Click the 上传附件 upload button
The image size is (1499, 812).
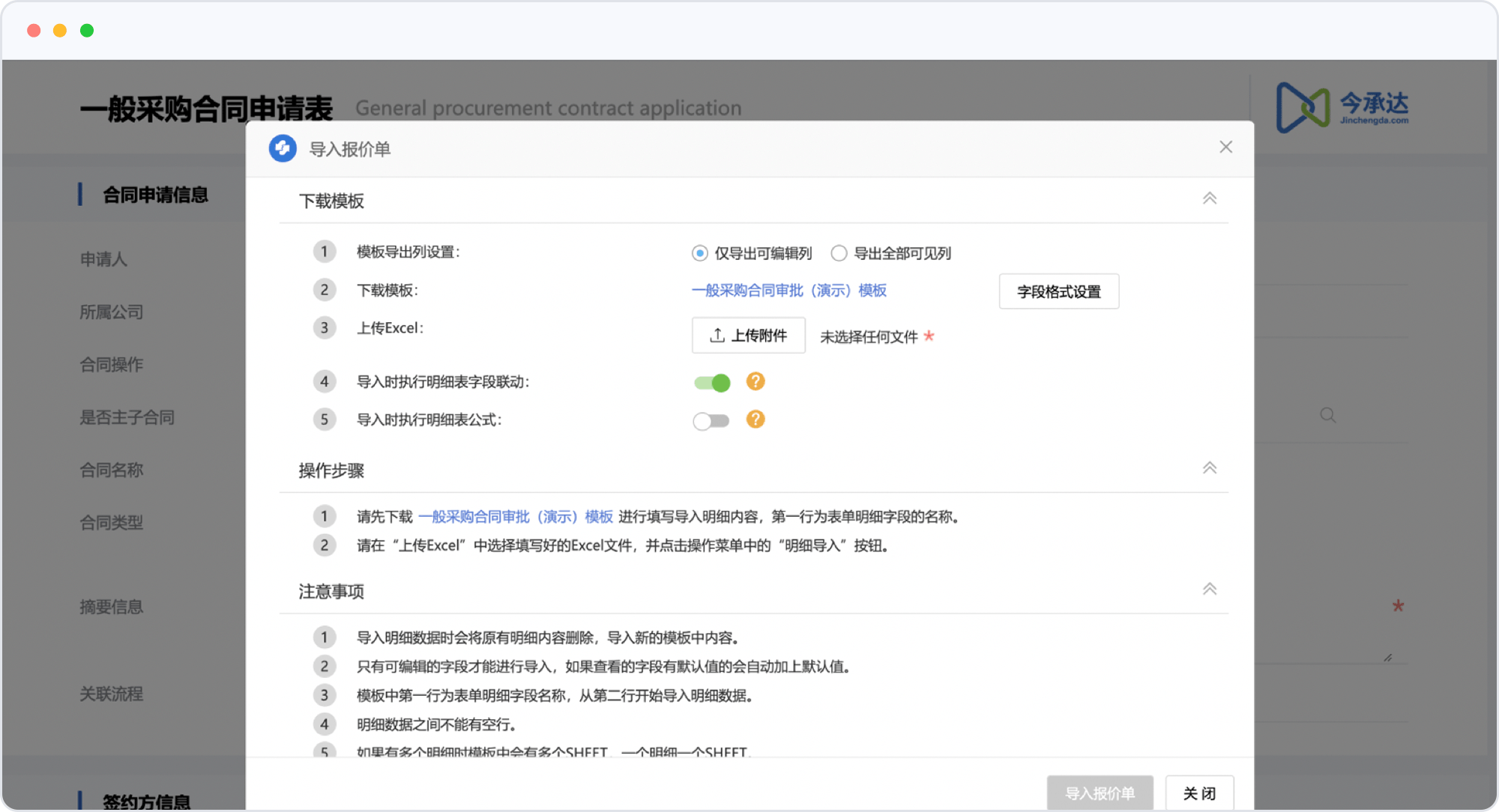pos(749,336)
